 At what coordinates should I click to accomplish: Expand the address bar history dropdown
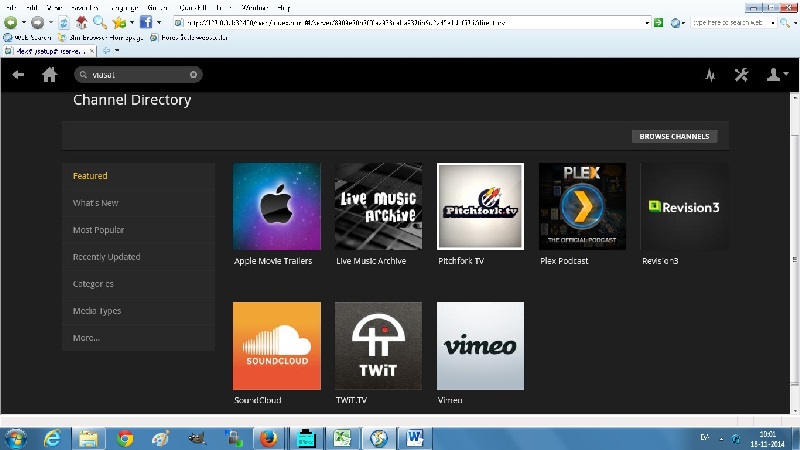click(x=647, y=22)
